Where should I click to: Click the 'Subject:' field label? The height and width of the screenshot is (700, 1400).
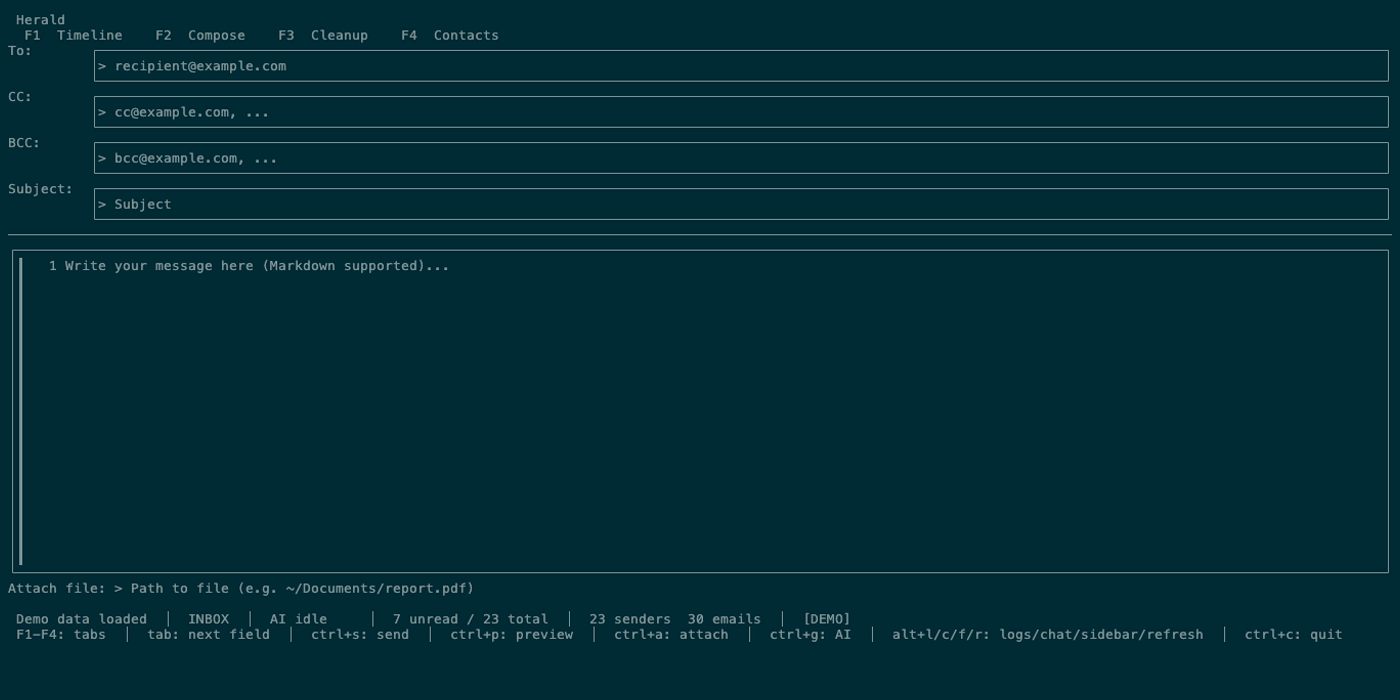tap(40, 189)
